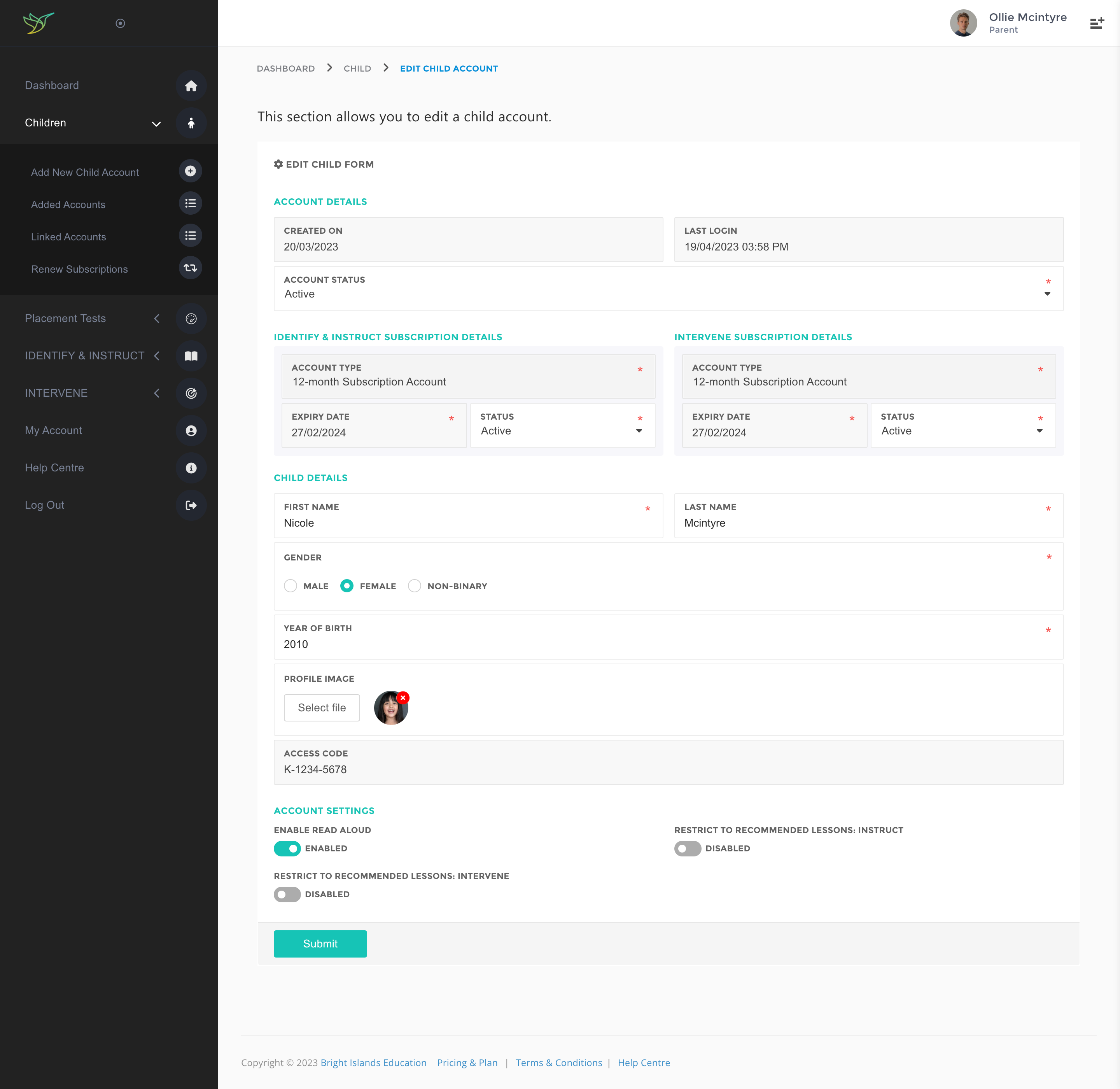The width and height of the screenshot is (1120, 1089).
Task: Click the Log Out exit icon
Action: point(191,505)
